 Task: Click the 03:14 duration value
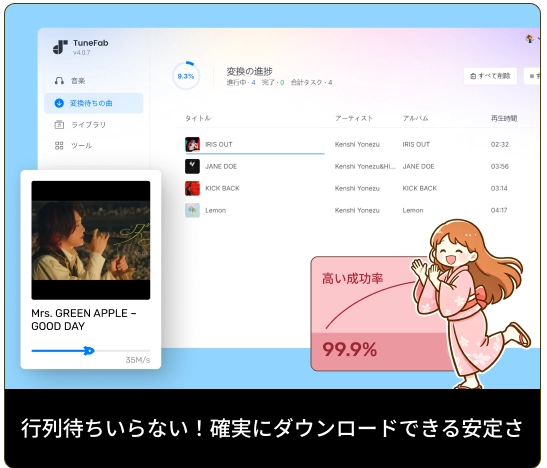point(499,188)
